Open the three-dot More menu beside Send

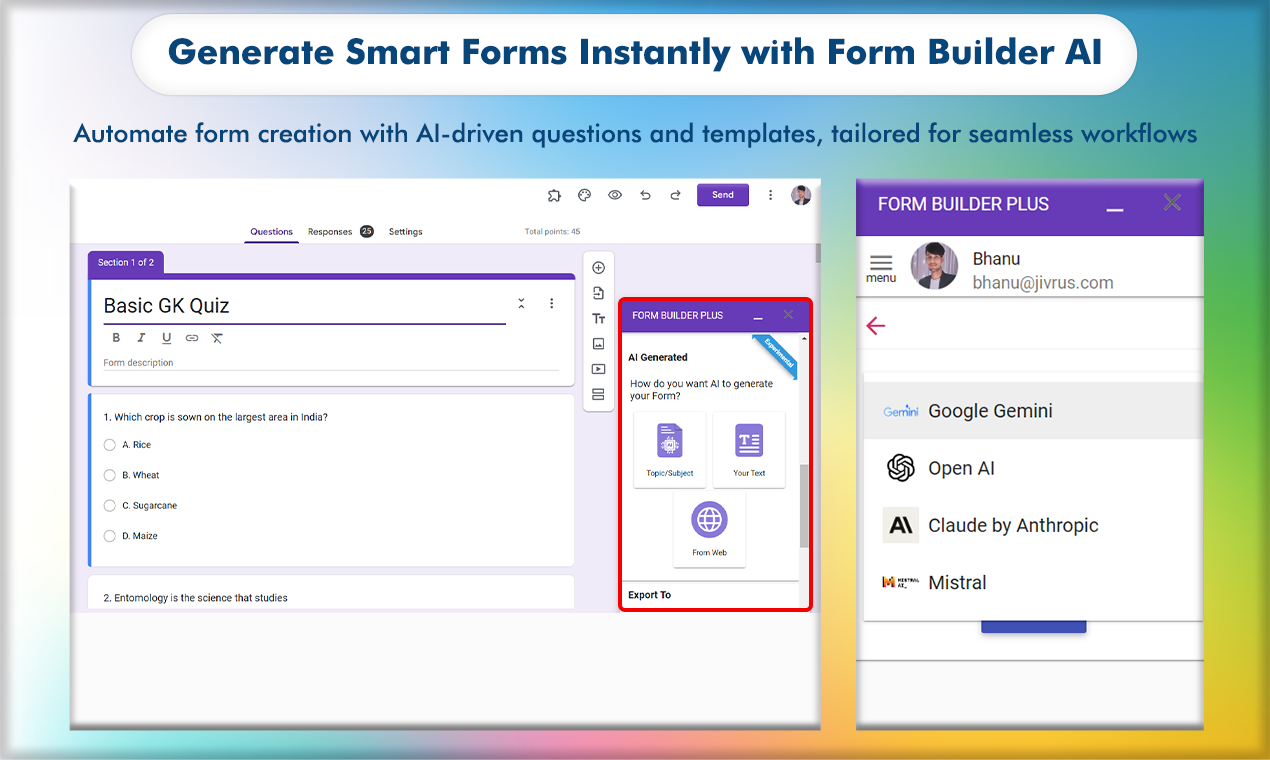pos(770,195)
